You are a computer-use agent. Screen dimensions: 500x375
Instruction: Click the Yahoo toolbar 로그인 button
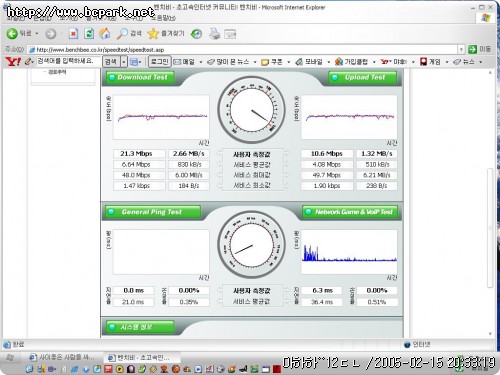click(159, 62)
